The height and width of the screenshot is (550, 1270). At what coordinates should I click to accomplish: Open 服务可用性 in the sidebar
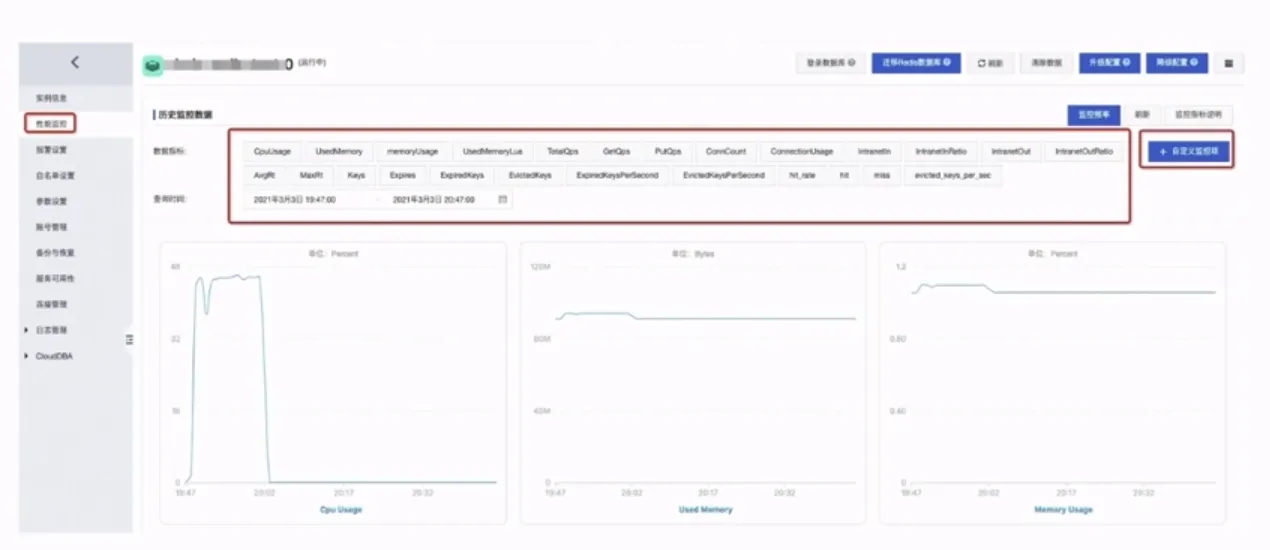[55, 278]
